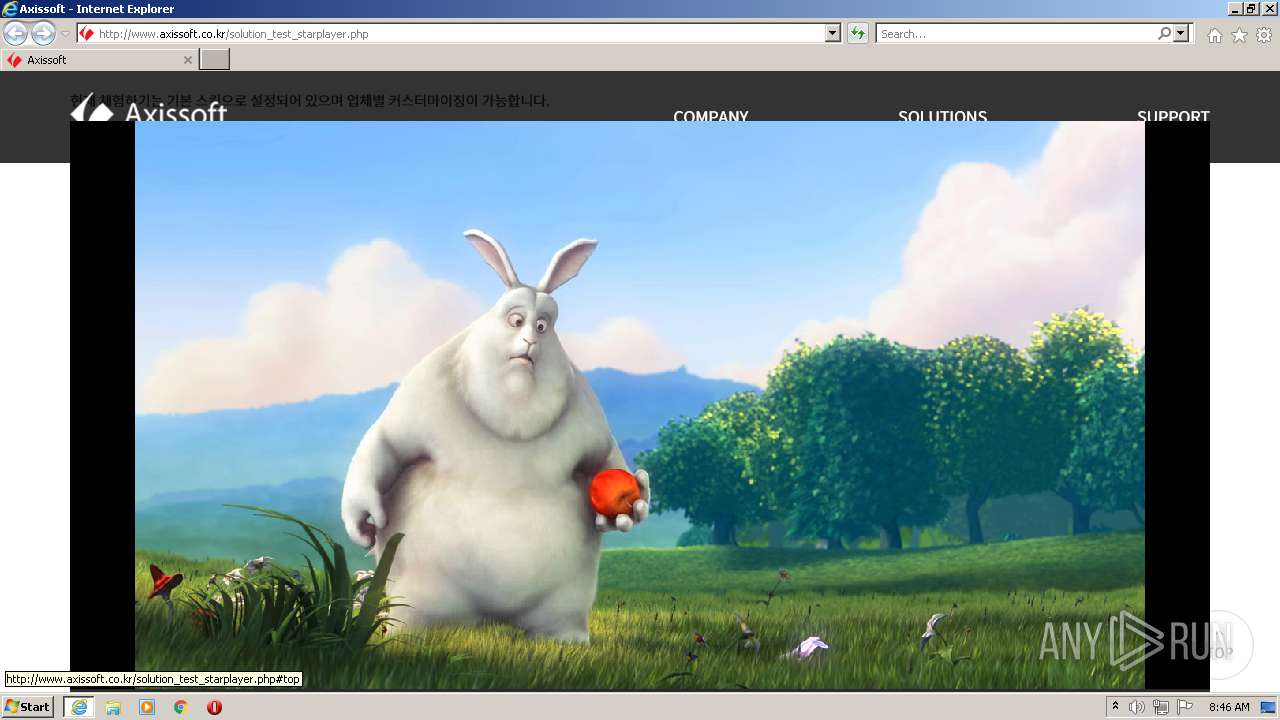
Task: Open the SUPPORT navigation menu
Action: [x=1173, y=115]
